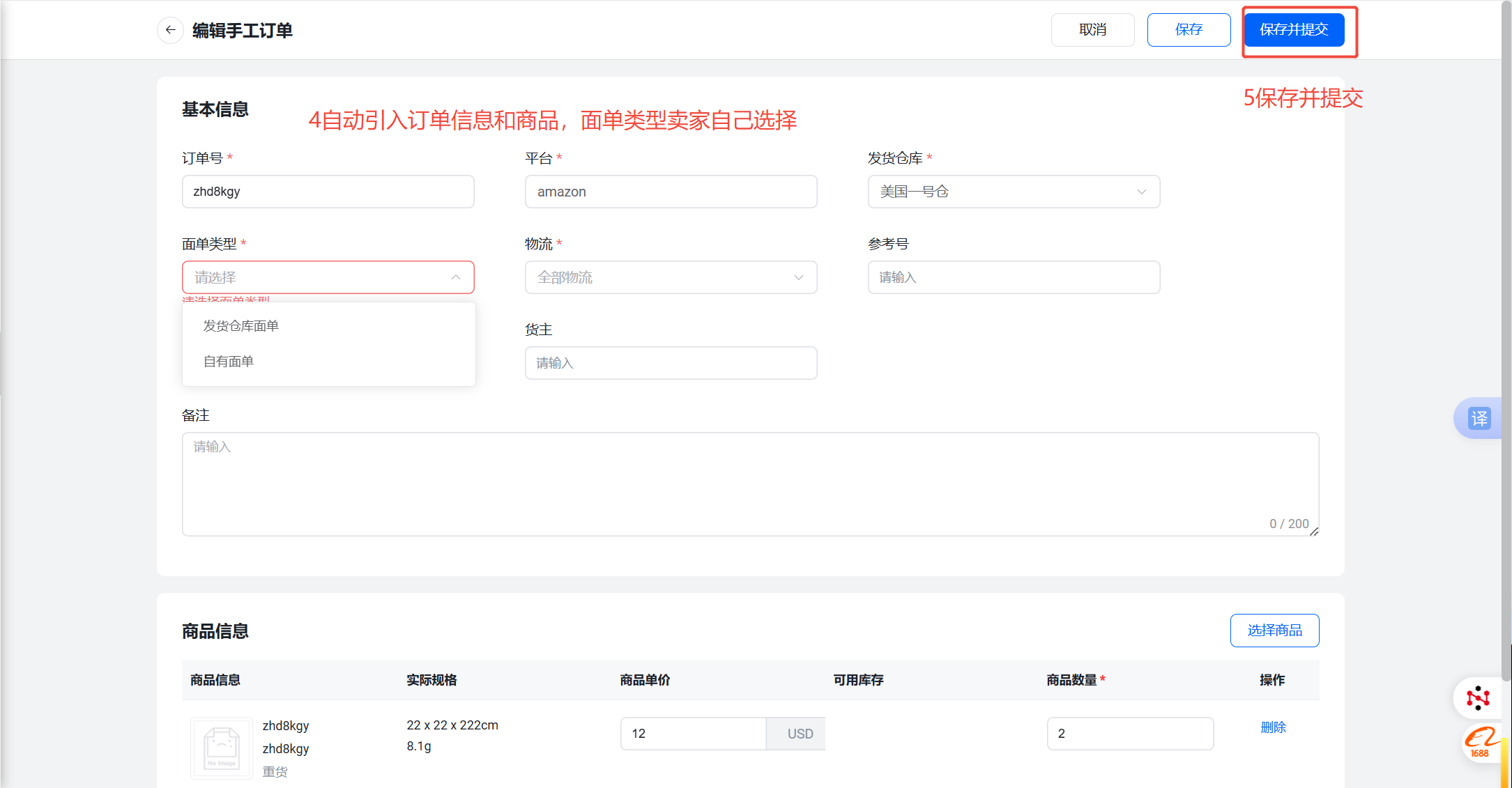Open the 发货仓库 dropdown
Viewport: 1512px width, 788px height.
(x=1014, y=192)
